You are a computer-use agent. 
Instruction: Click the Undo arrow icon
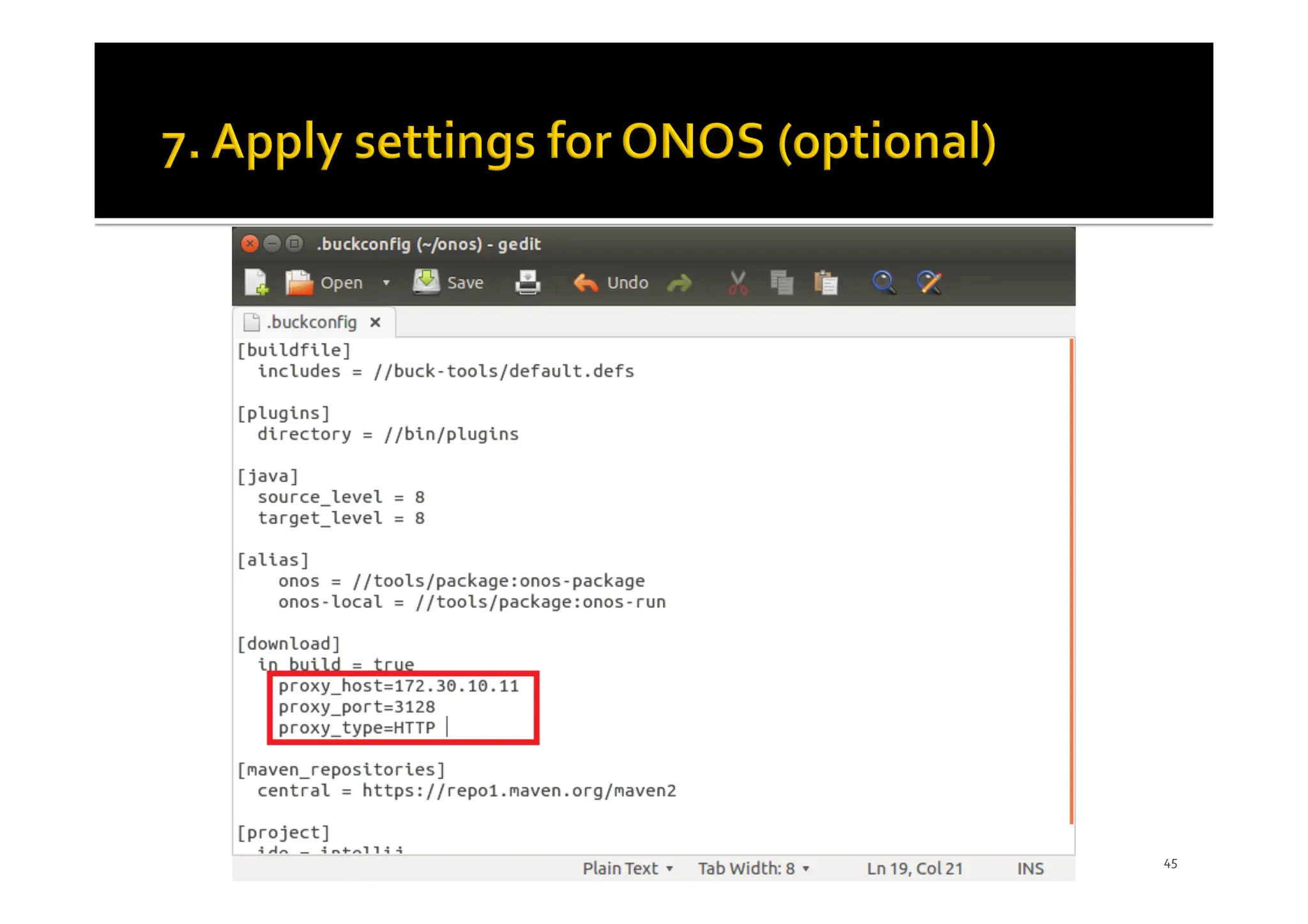(x=586, y=282)
